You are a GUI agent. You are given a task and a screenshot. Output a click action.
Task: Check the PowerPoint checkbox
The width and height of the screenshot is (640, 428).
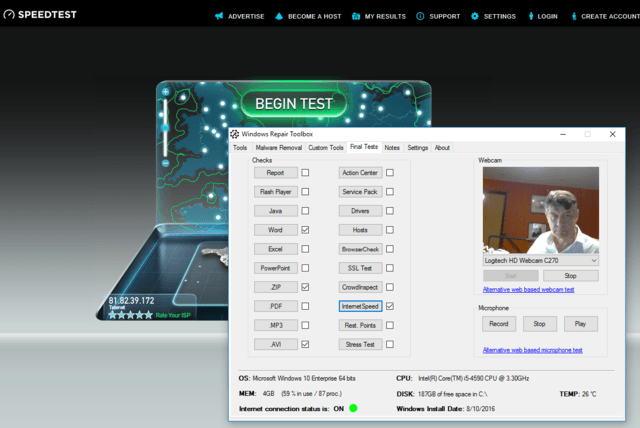click(305, 268)
